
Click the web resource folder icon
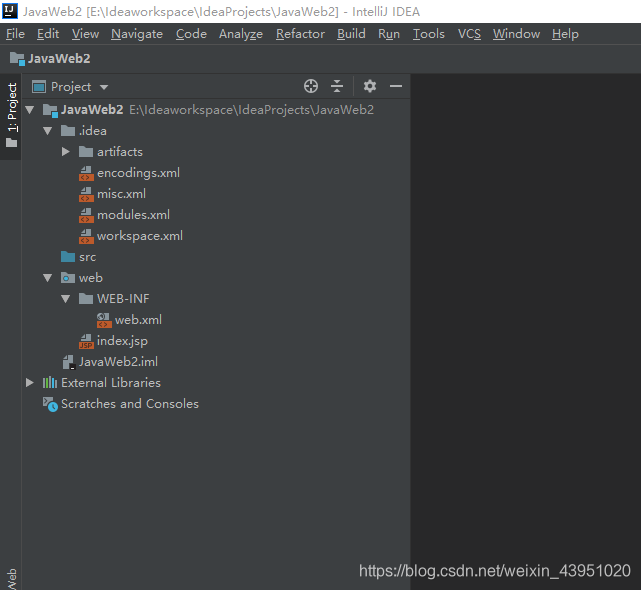(68, 278)
